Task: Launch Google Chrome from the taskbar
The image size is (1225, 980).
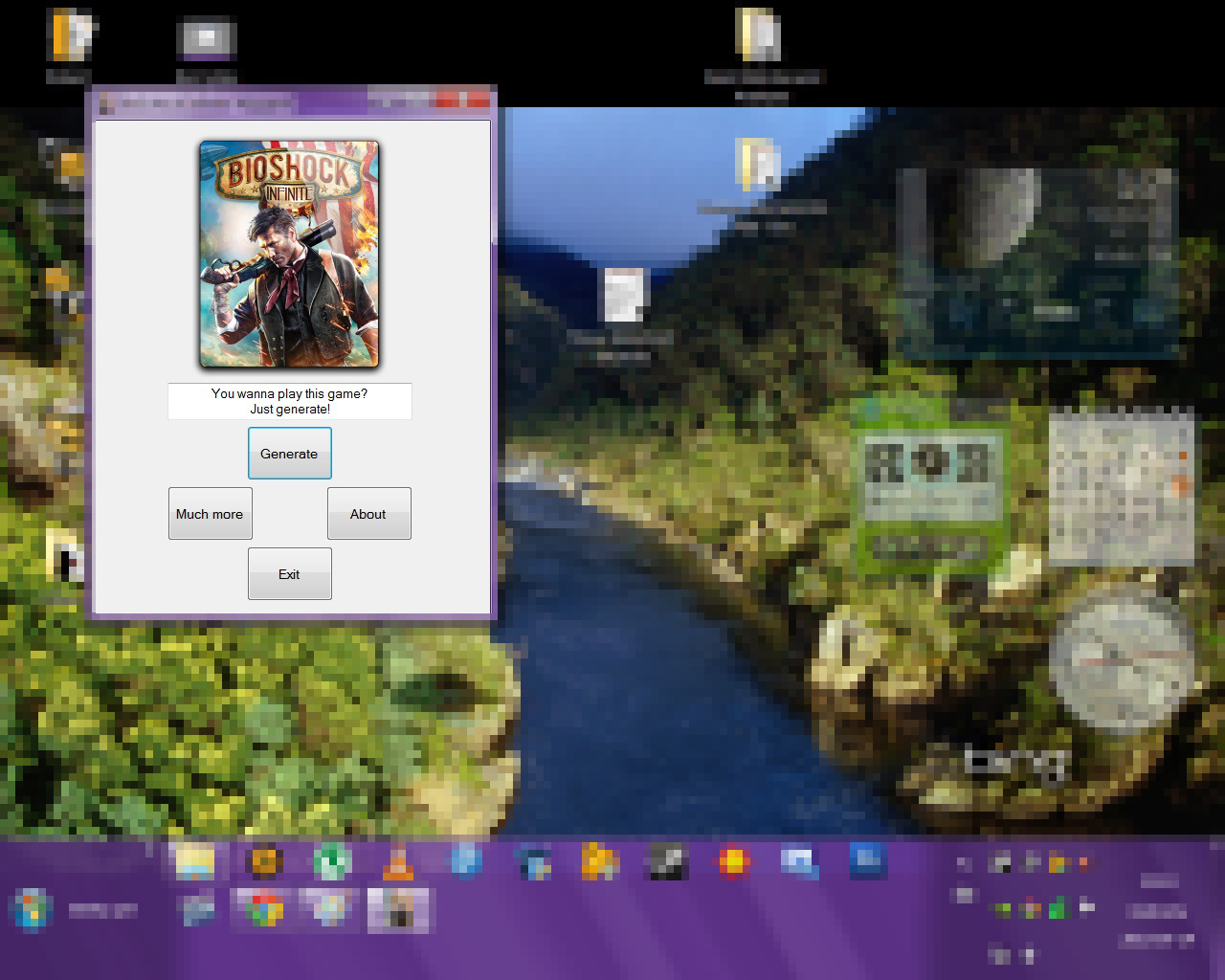Action: (263, 909)
